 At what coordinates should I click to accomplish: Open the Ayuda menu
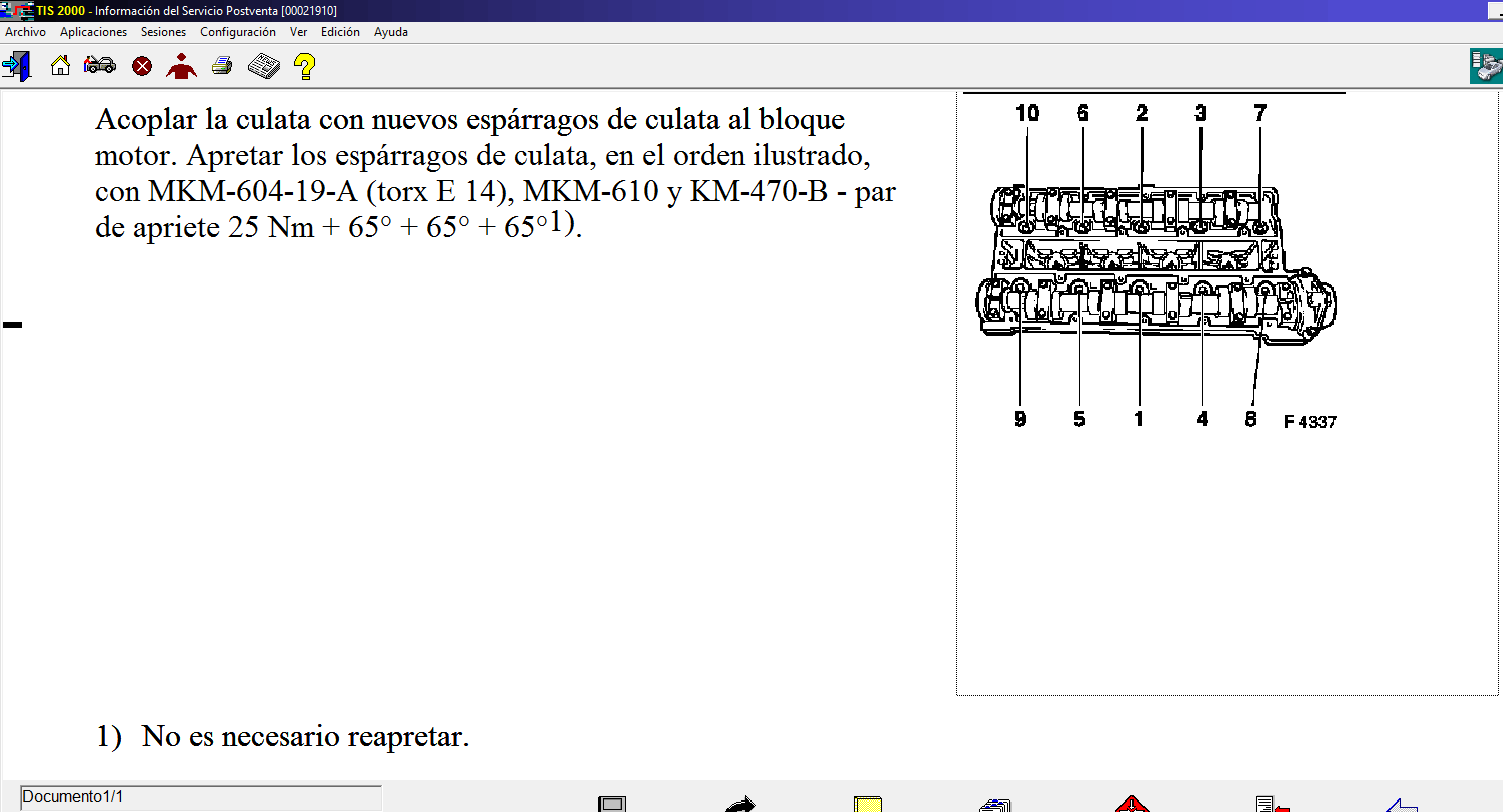tap(391, 32)
